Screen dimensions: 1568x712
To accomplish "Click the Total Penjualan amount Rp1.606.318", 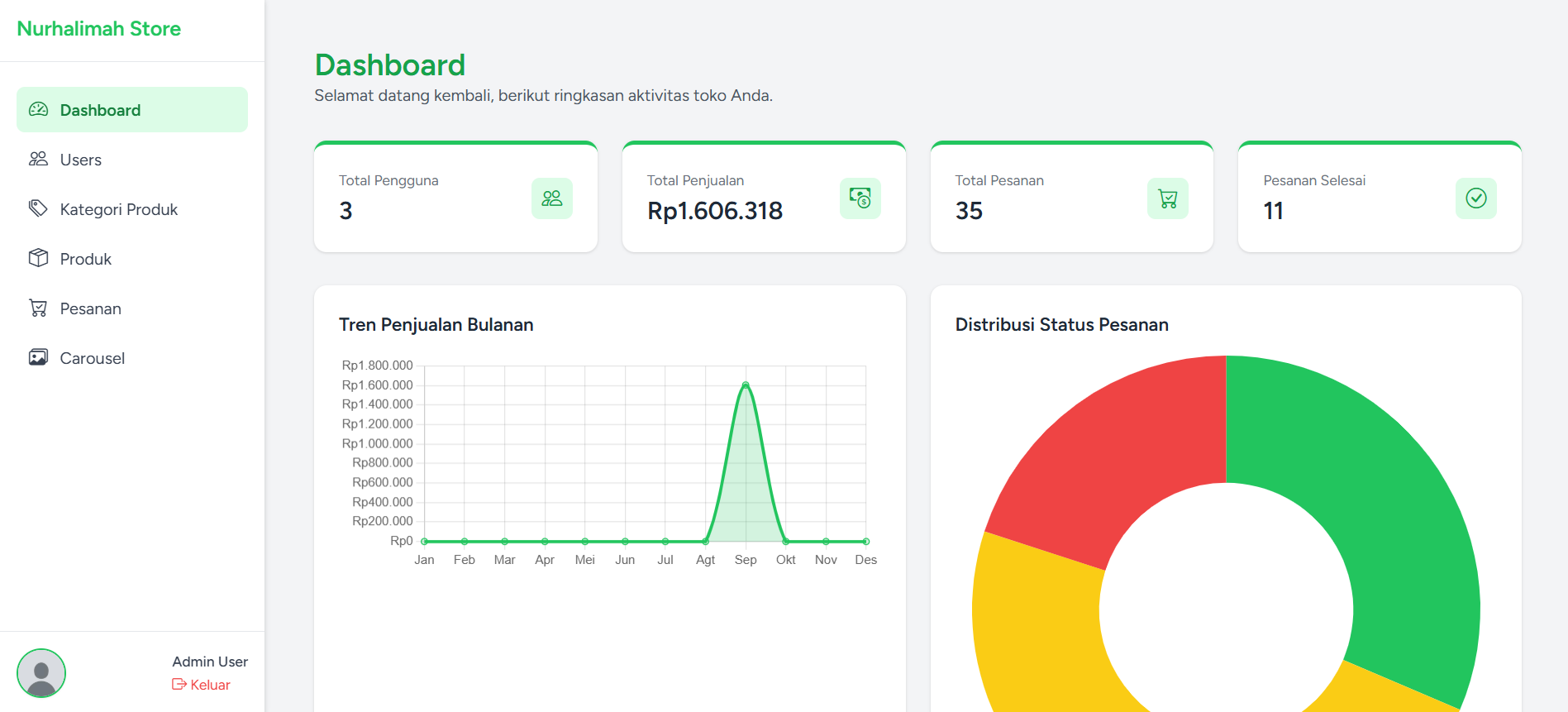I will (x=715, y=211).
